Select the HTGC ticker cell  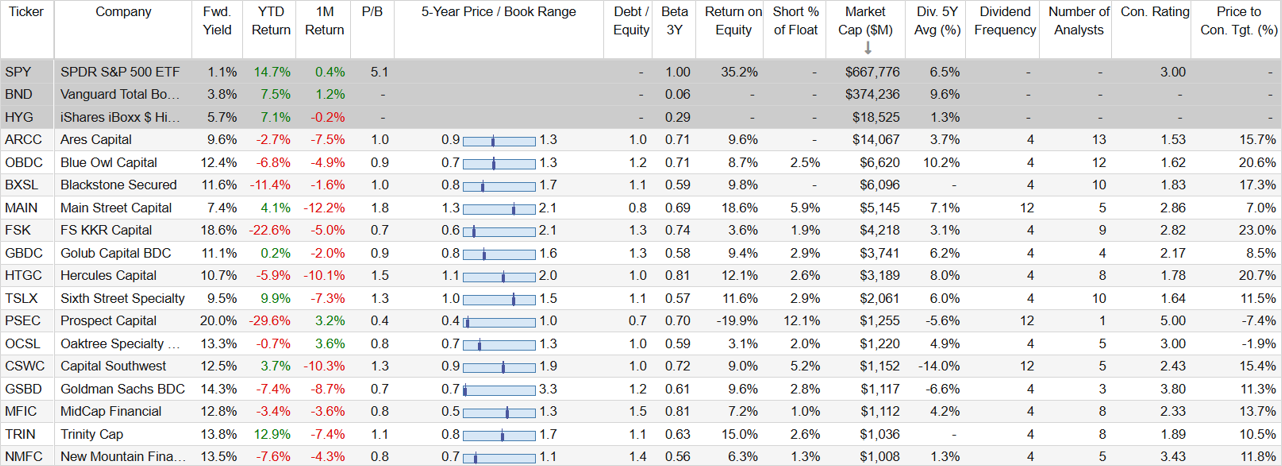point(23,275)
